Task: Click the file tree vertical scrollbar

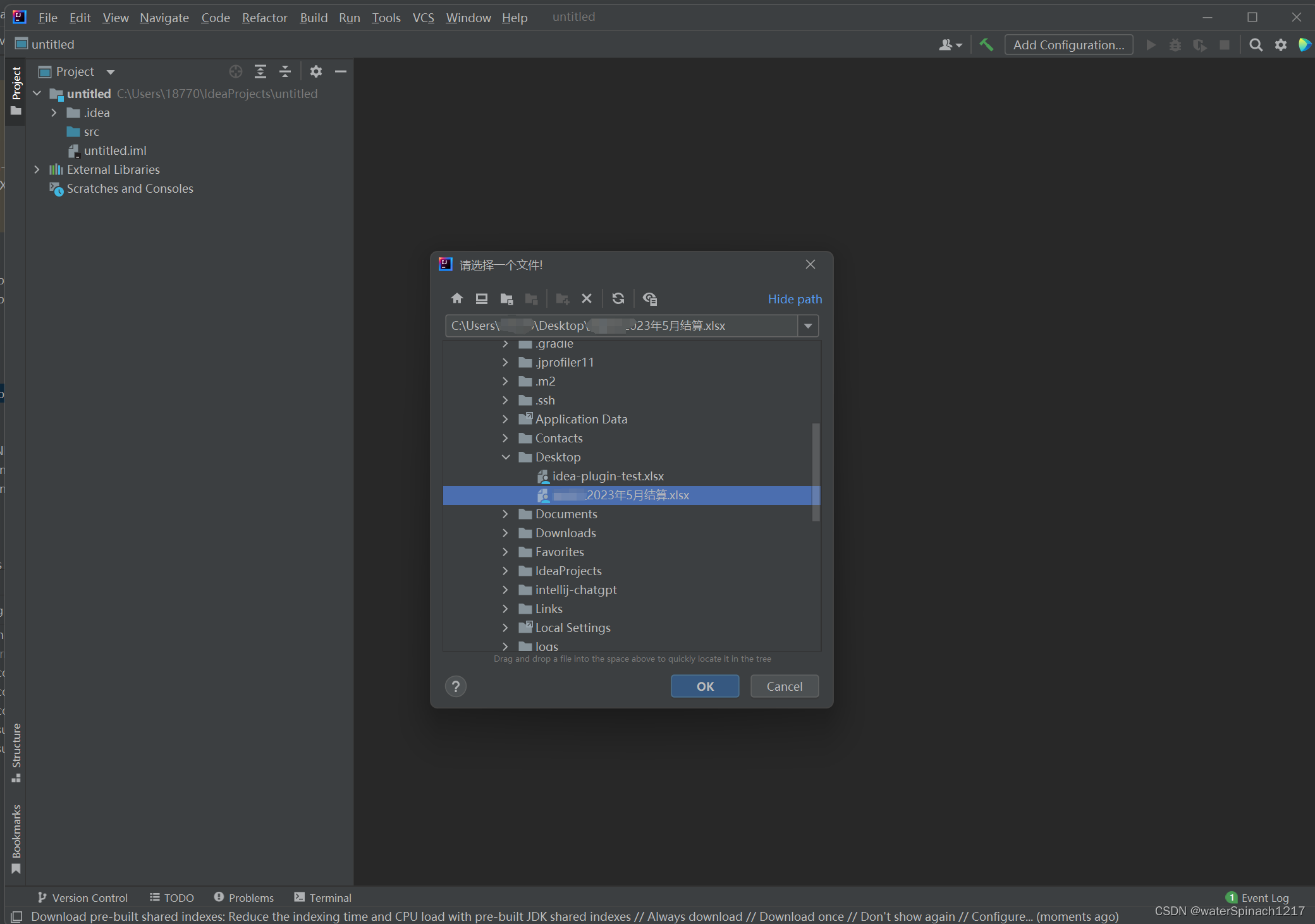Action: (816, 471)
